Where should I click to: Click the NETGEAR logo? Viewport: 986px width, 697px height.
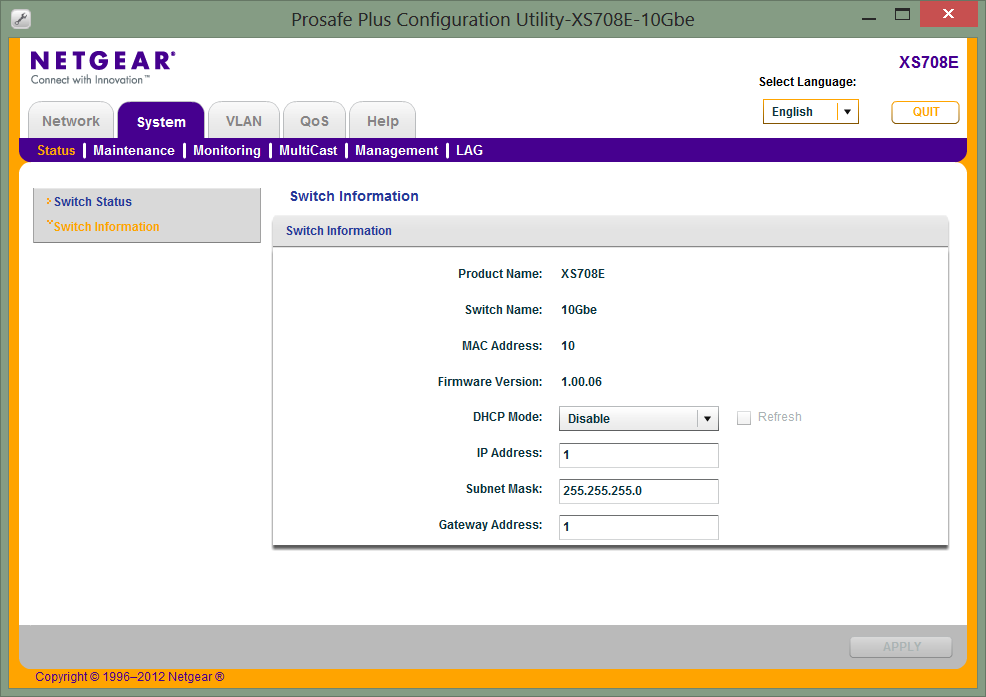point(102,67)
